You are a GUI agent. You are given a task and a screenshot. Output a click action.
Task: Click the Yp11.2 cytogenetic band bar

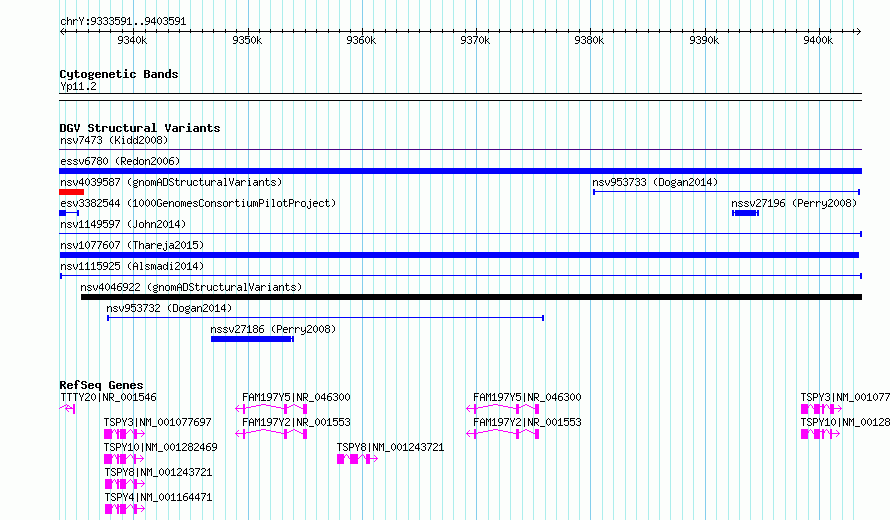(x=460, y=97)
